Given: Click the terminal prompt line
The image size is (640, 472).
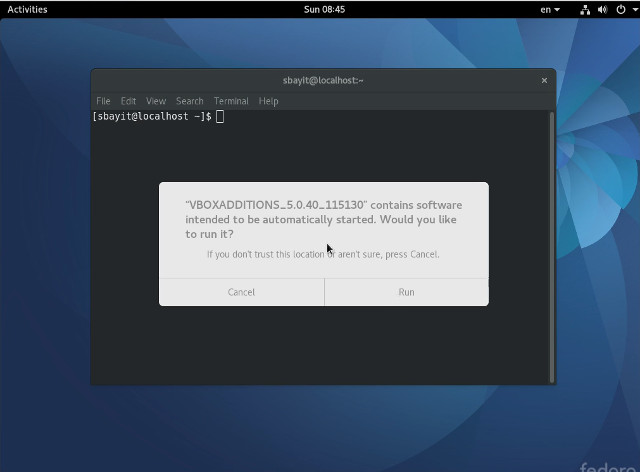Looking at the screenshot, I should (158, 116).
